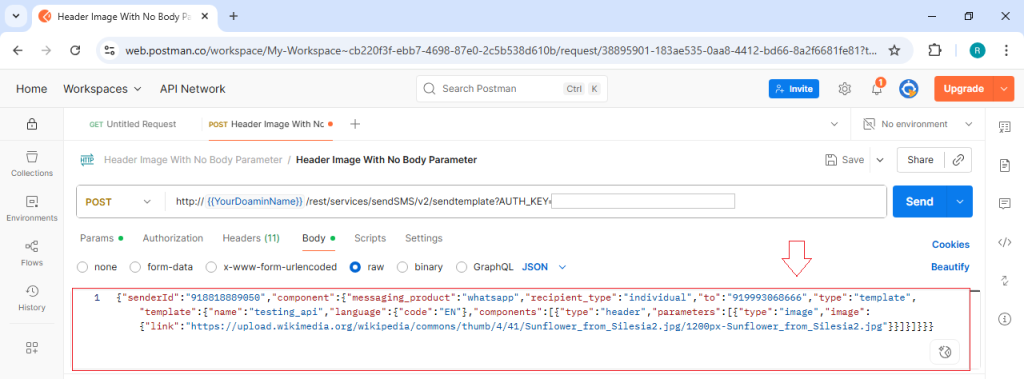The height and width of the screenshot is (379, 1024).
Task: Open the JSON format dropdown
Action: (x=543, y=267)
